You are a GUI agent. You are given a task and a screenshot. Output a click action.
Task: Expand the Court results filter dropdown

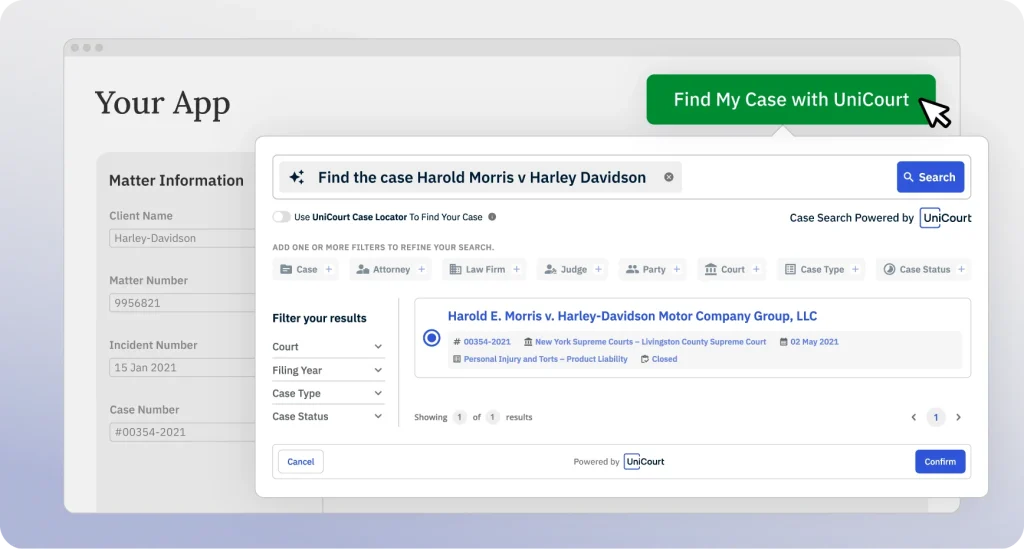[328, 347]
